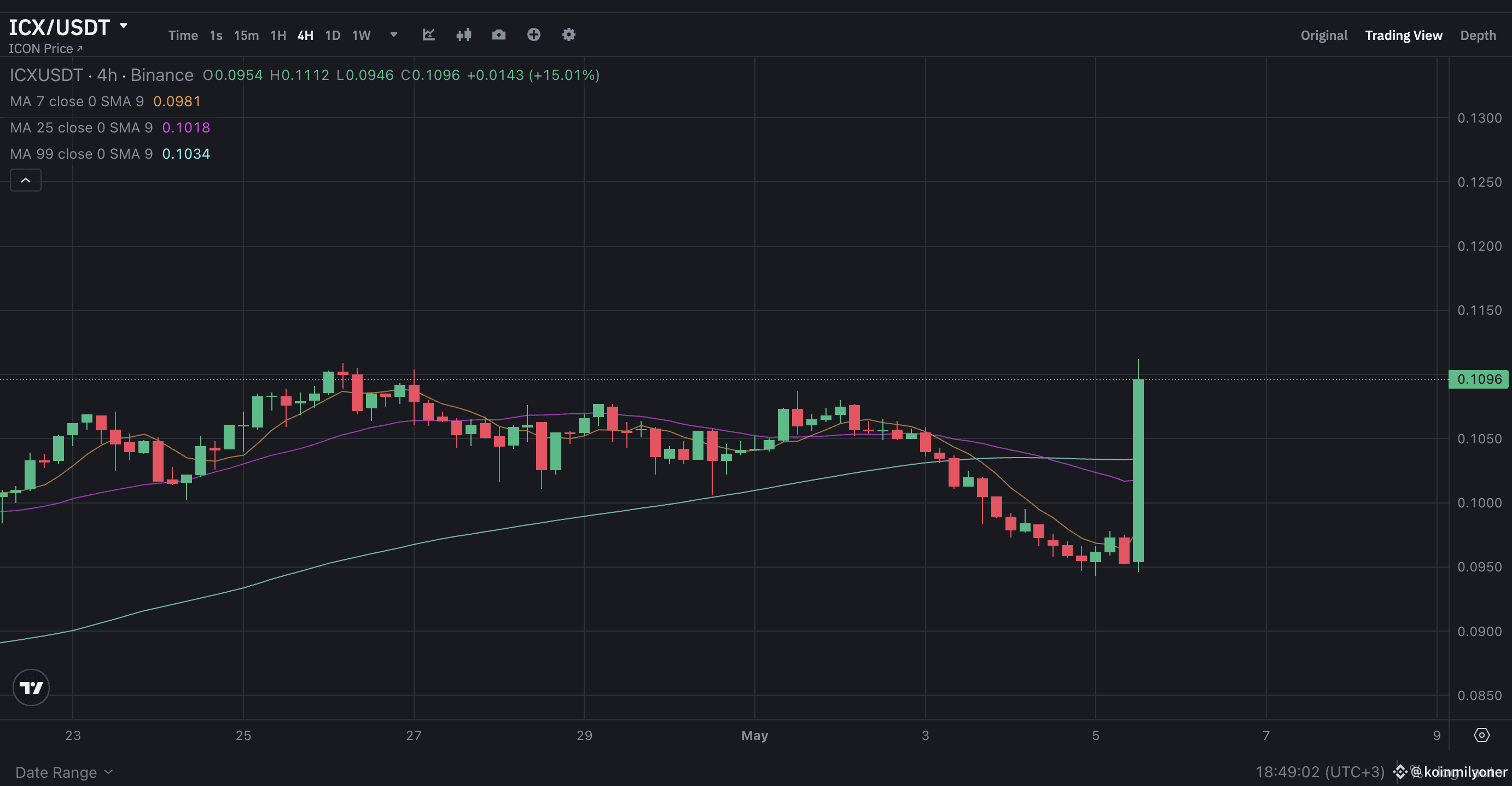The image size is (1512, 786).
Task: Select the 1W weekly timeframe
Action: click(361, 34)
